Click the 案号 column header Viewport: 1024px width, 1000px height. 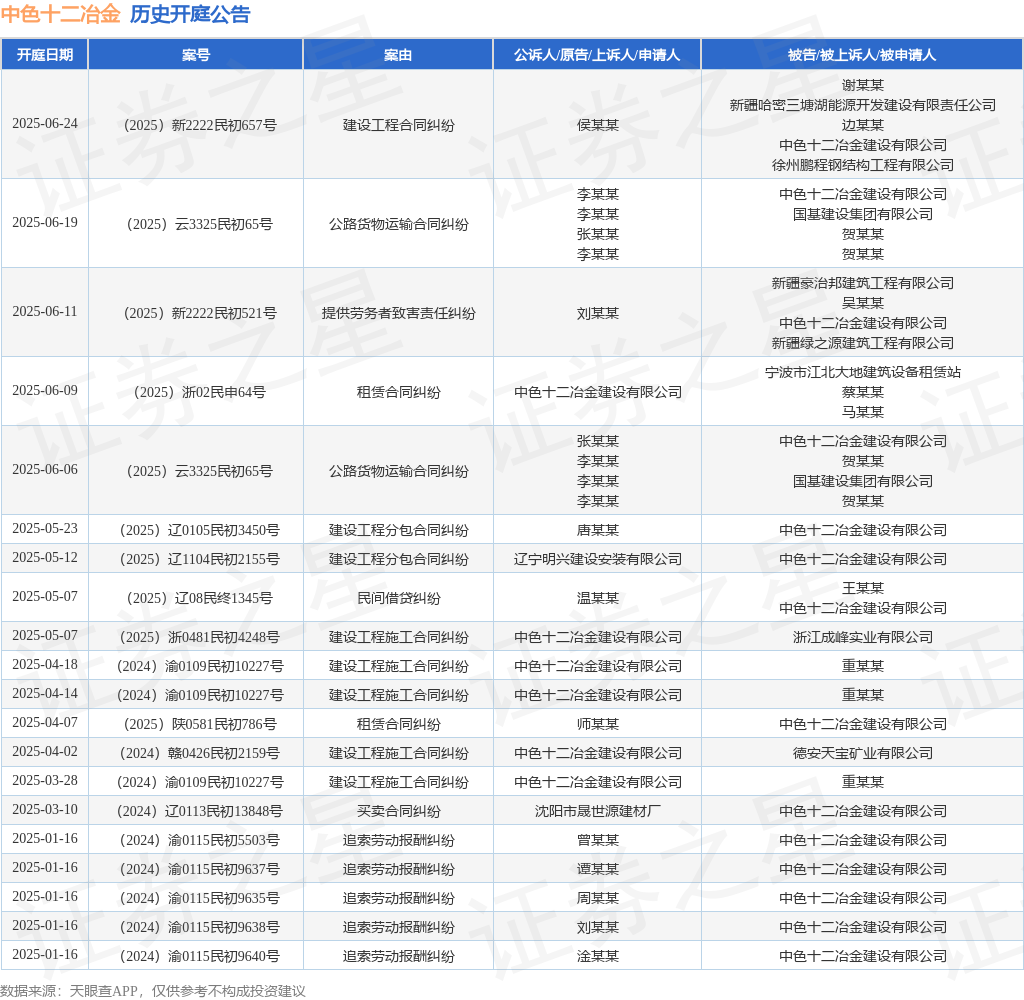pos(196,55)
